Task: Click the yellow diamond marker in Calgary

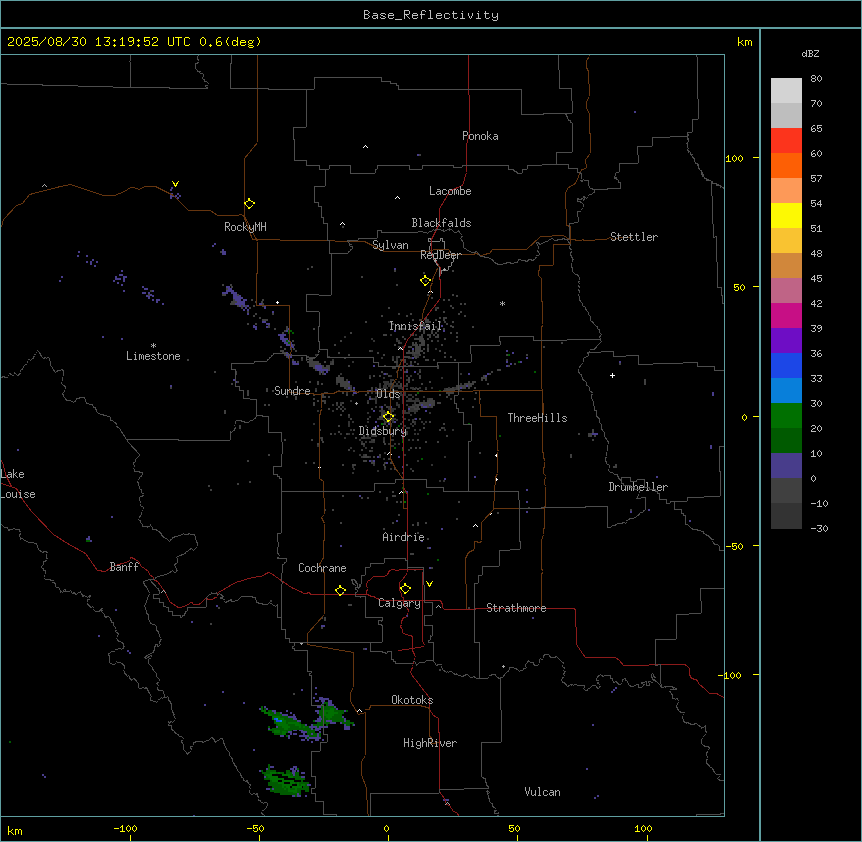Action: 405,589
